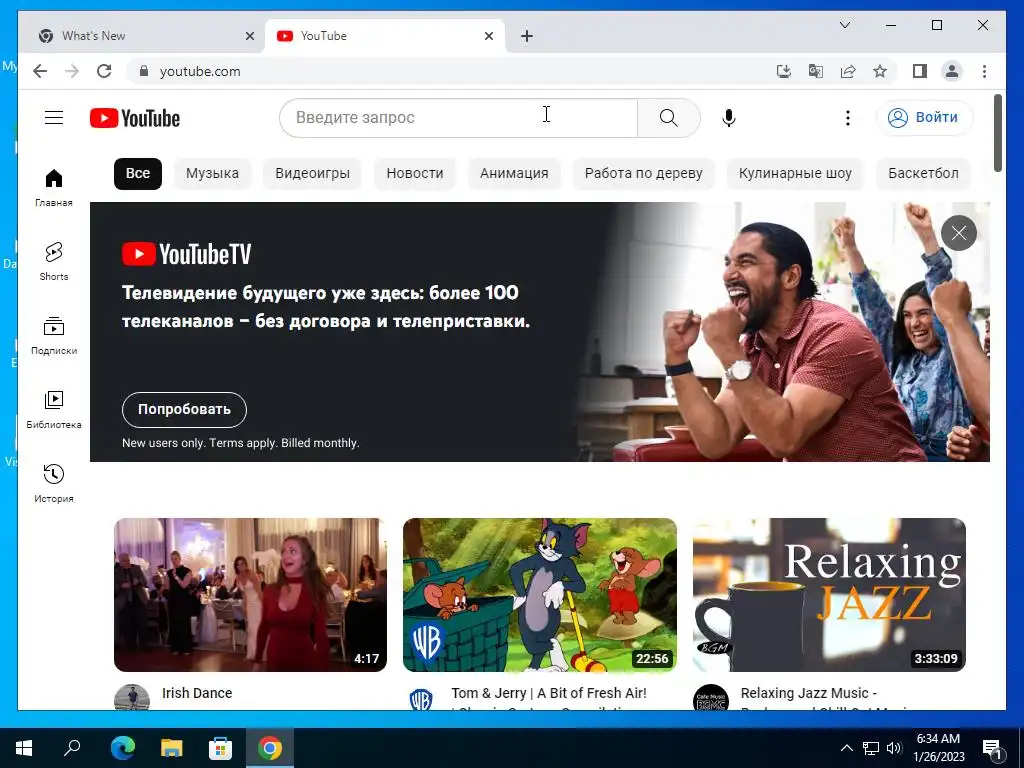Click the YouTube logo
The width and height of the screenshot is (1024, 768).
tap(135, 118)
